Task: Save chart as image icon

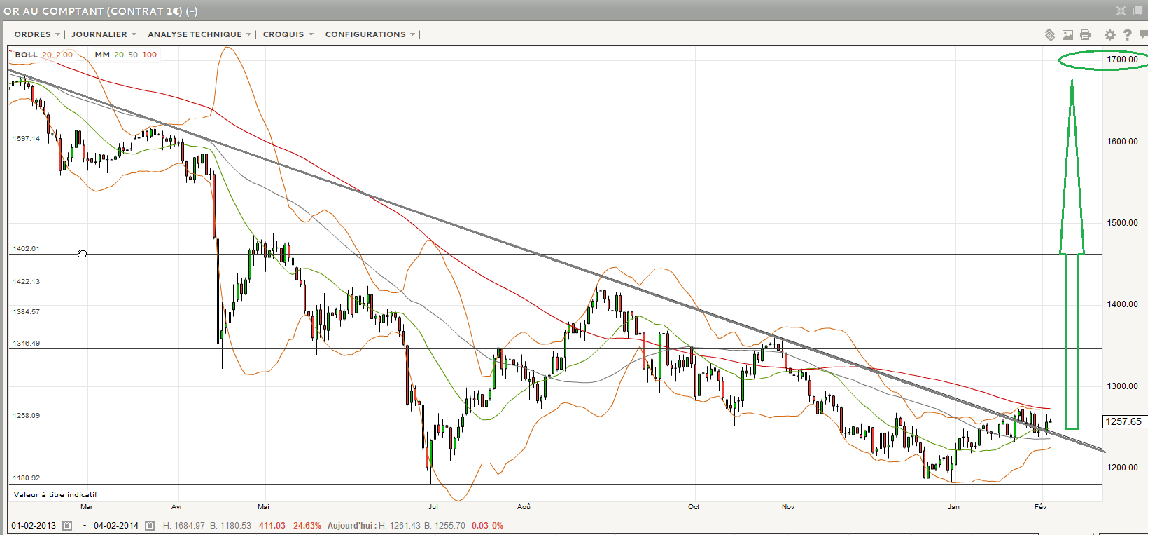Action: [x=1068, y=34]
